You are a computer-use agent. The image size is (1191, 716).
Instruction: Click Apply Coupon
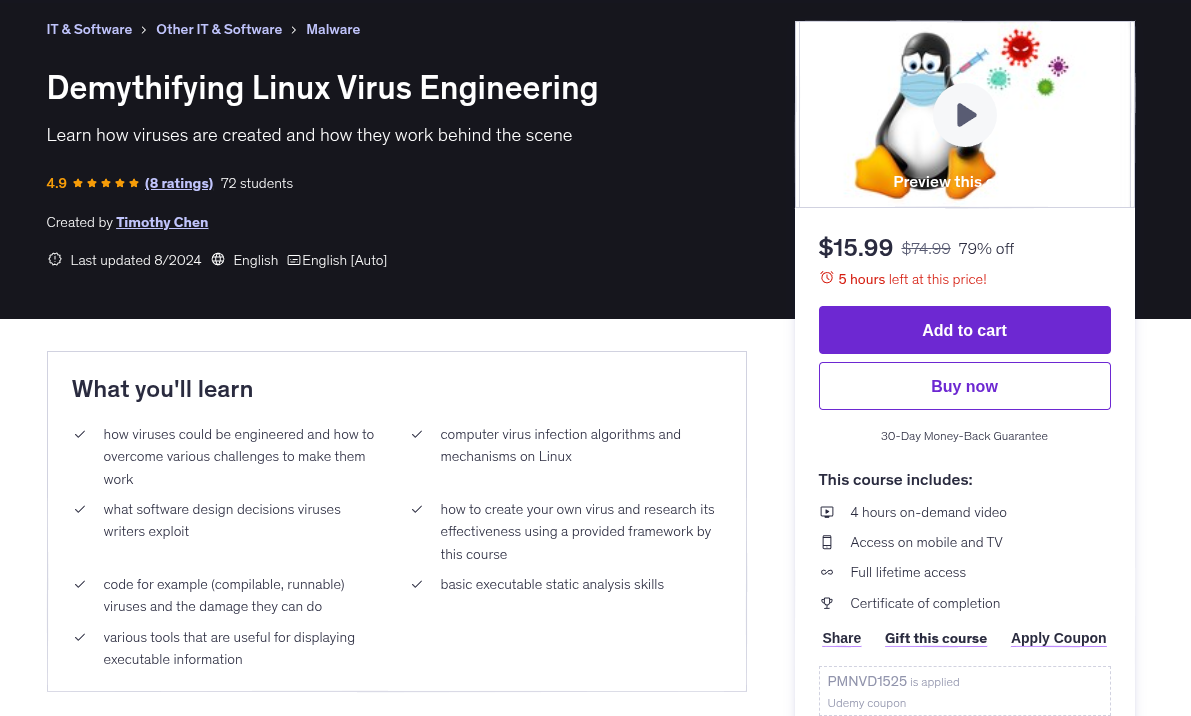click(1058, 639)
